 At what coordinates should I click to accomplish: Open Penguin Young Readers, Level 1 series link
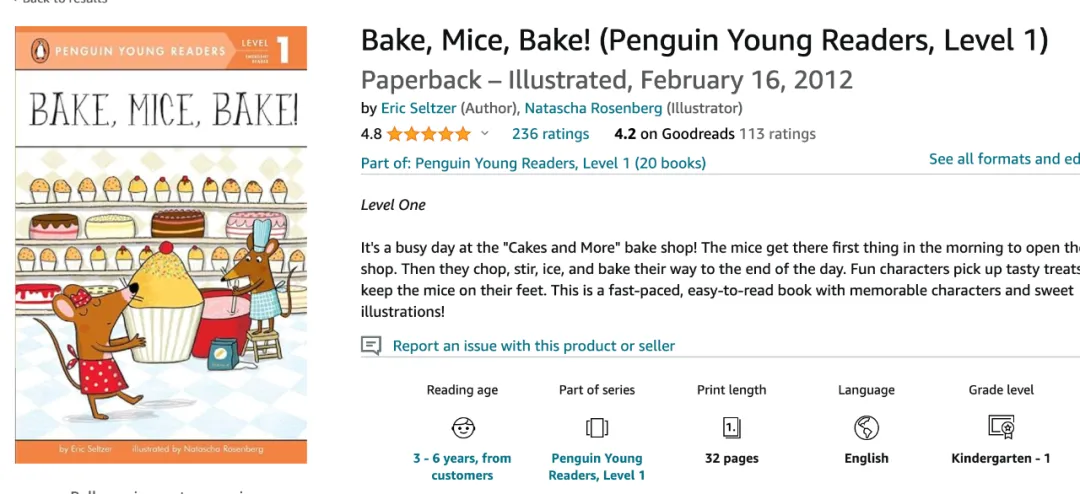coord(596,466)
